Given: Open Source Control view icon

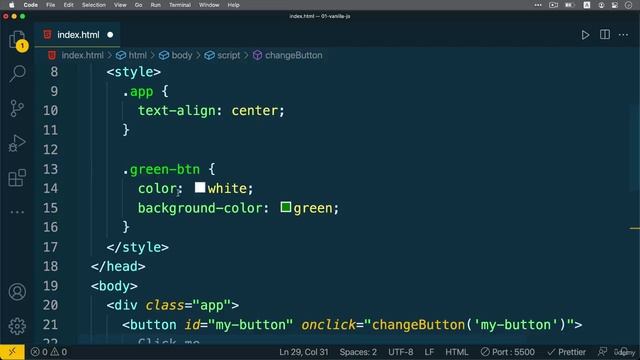Looking at the screenshot, I should (17, 108).
